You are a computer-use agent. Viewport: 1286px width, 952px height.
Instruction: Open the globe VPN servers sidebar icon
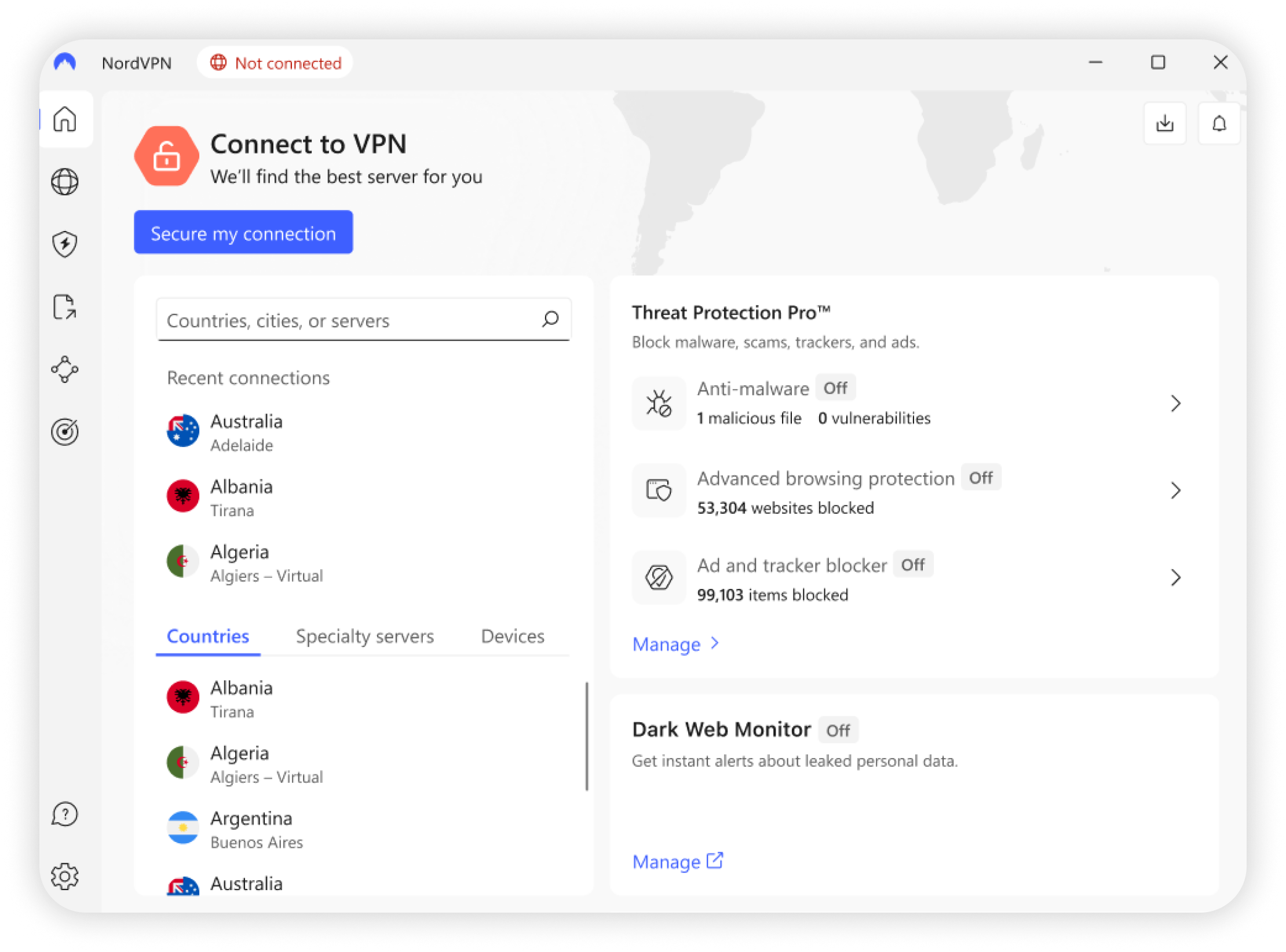click(x=65, y=182)
